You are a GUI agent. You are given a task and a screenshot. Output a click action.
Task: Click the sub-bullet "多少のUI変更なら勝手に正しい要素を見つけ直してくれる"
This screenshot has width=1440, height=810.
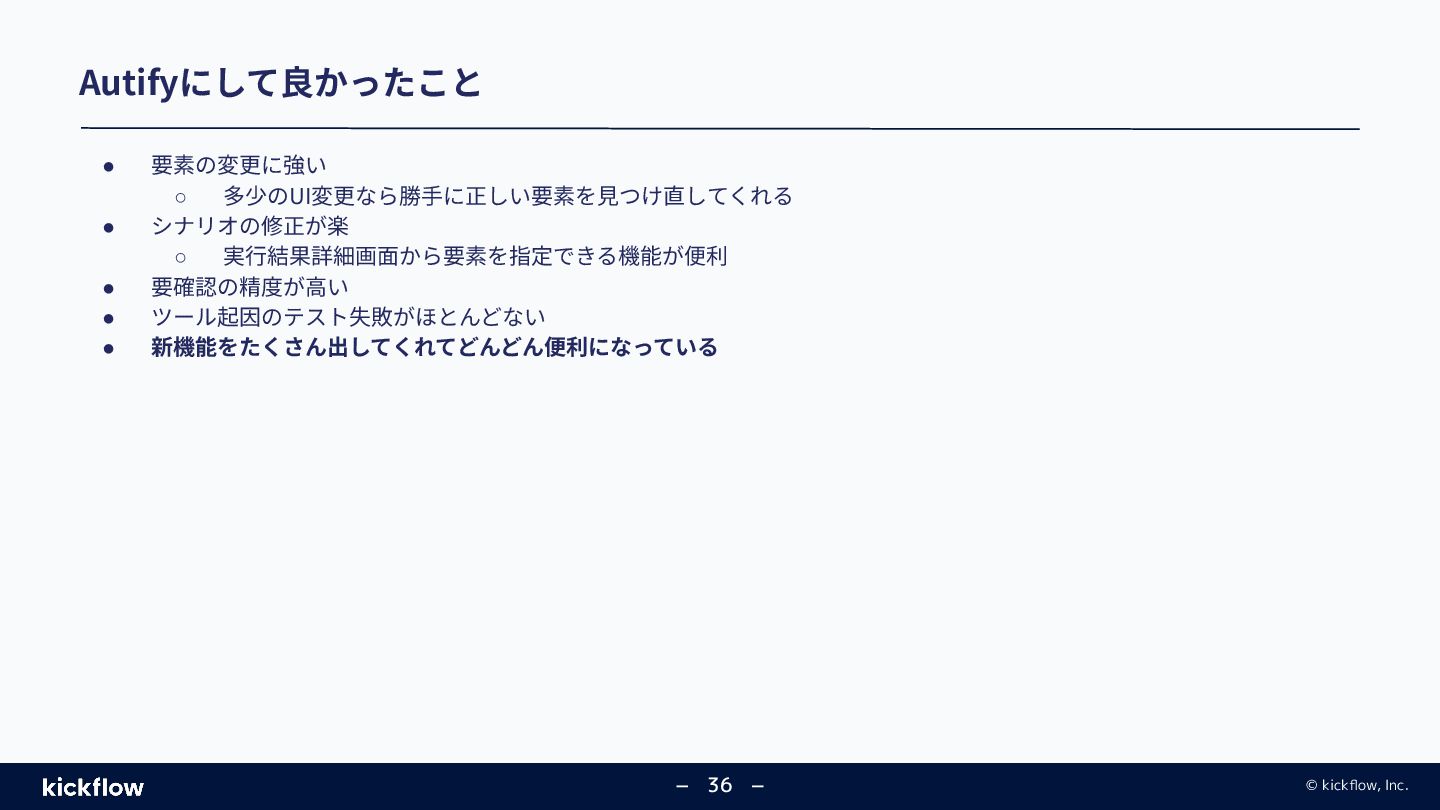[x=507, y=195]
